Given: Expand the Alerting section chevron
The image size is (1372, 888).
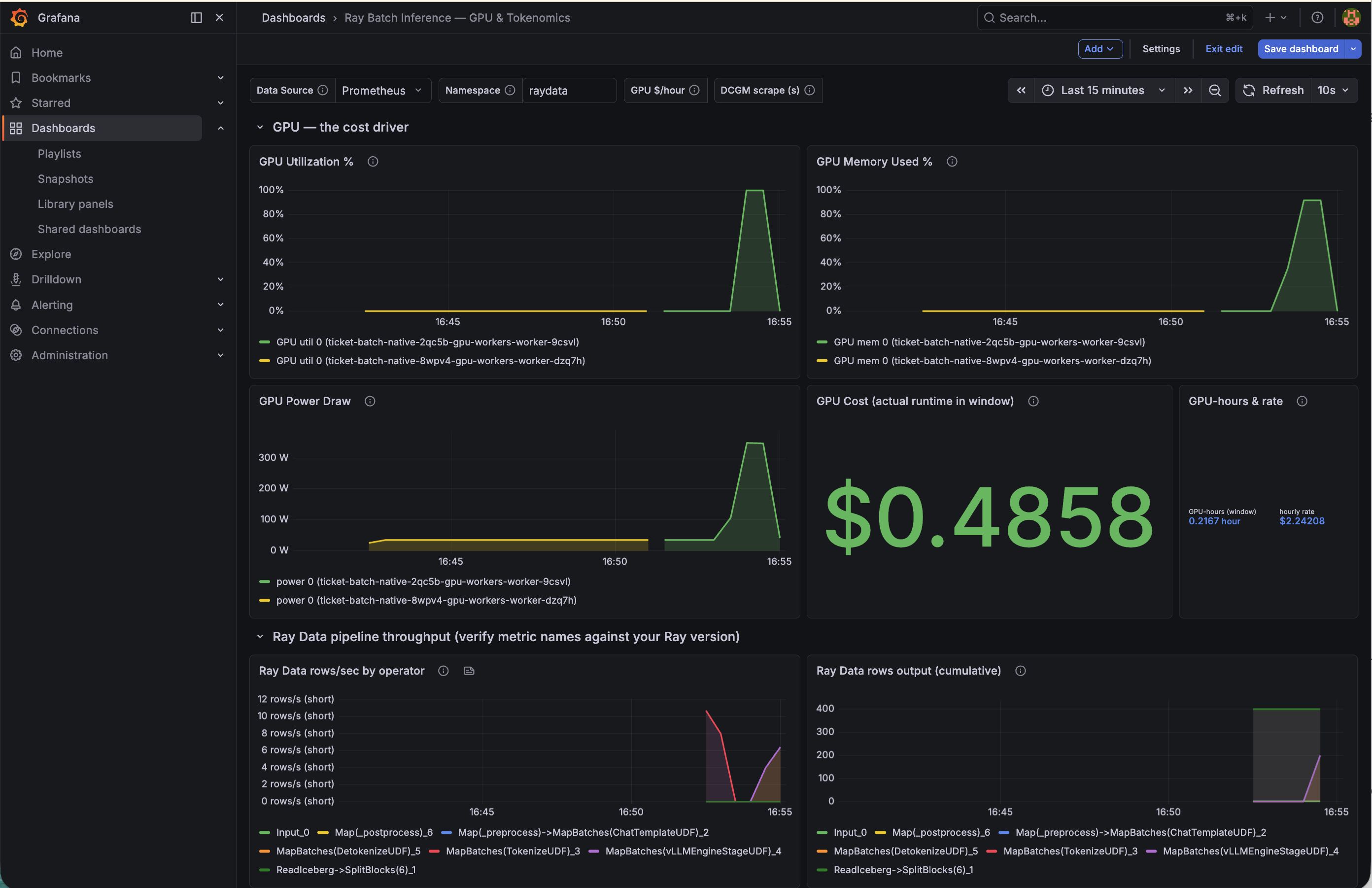Looking at the screenshot, I should pos(220,305).
